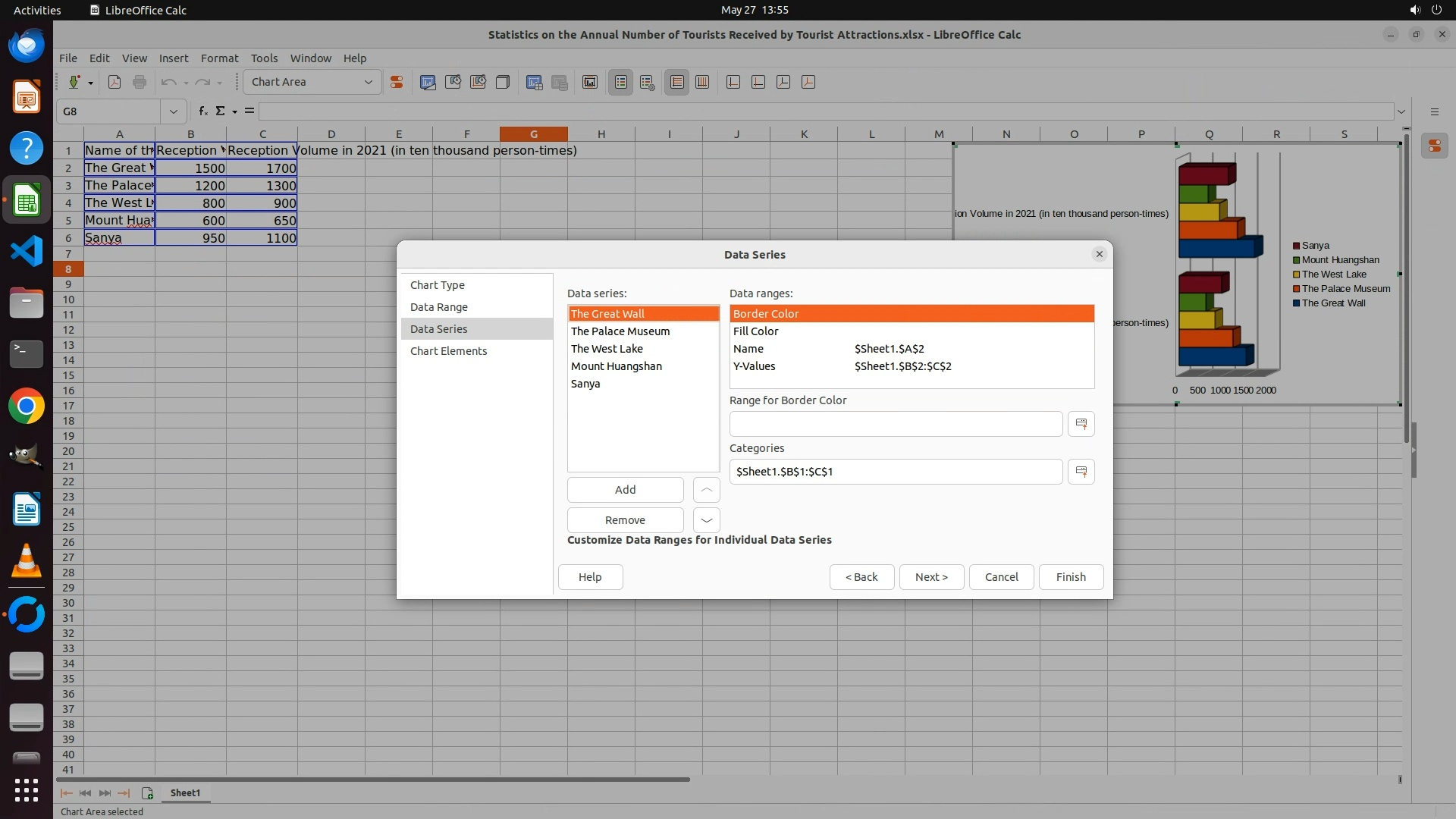Go to Chart Elements wizard step
Screen dimensions: 1456x819
point(448,351)
